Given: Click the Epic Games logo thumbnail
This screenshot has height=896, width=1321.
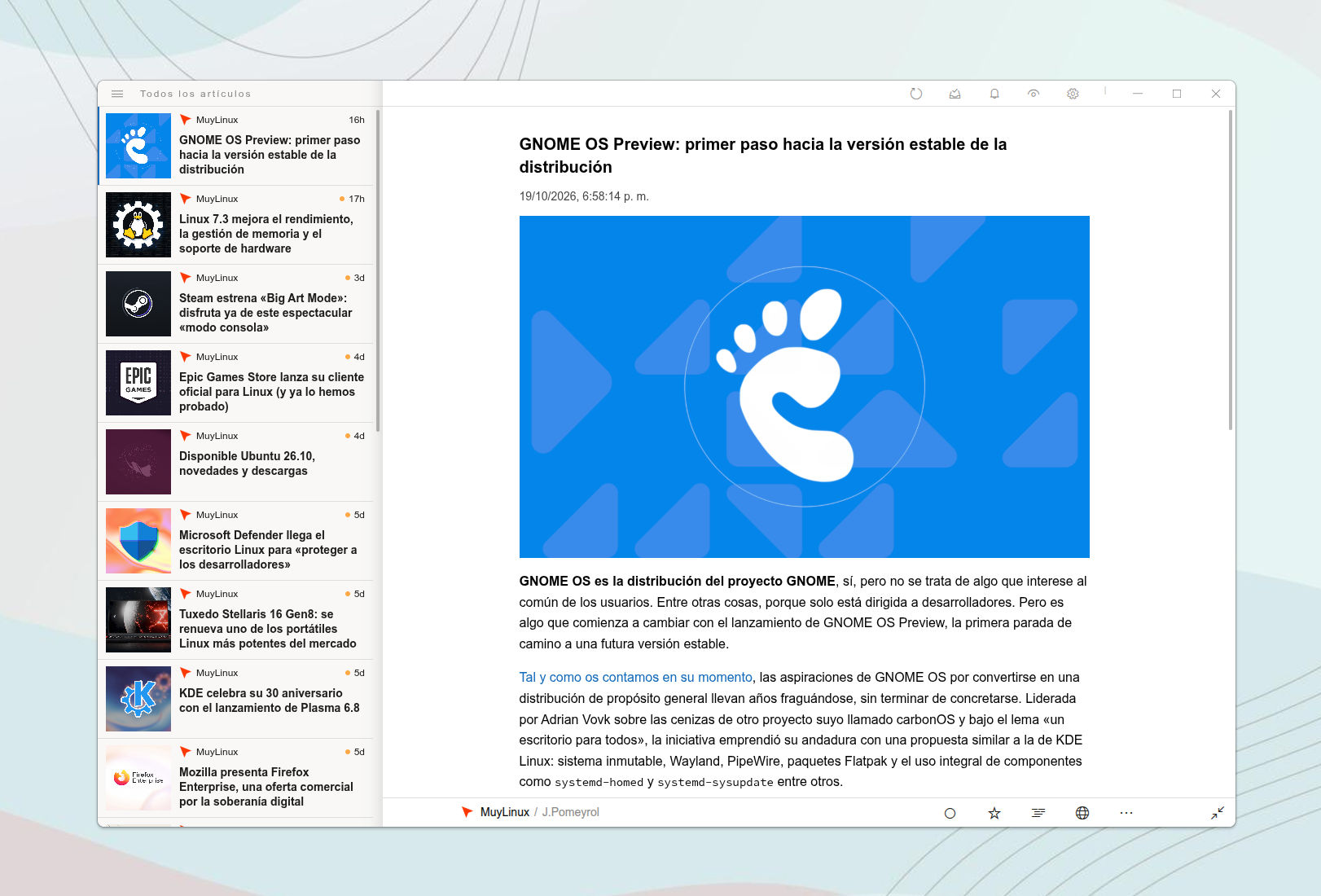Looking at the screenshot, I should pyautogui.click(x=138, y=383).
